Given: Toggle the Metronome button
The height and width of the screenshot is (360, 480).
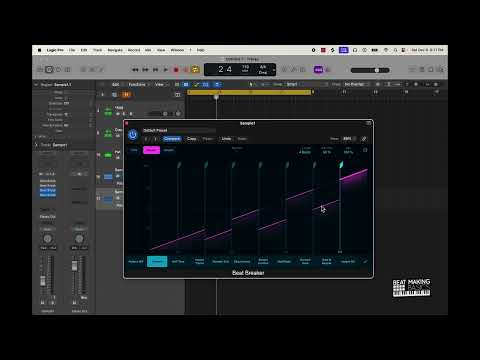Looking at the screenshot, I should coord(328,70).
